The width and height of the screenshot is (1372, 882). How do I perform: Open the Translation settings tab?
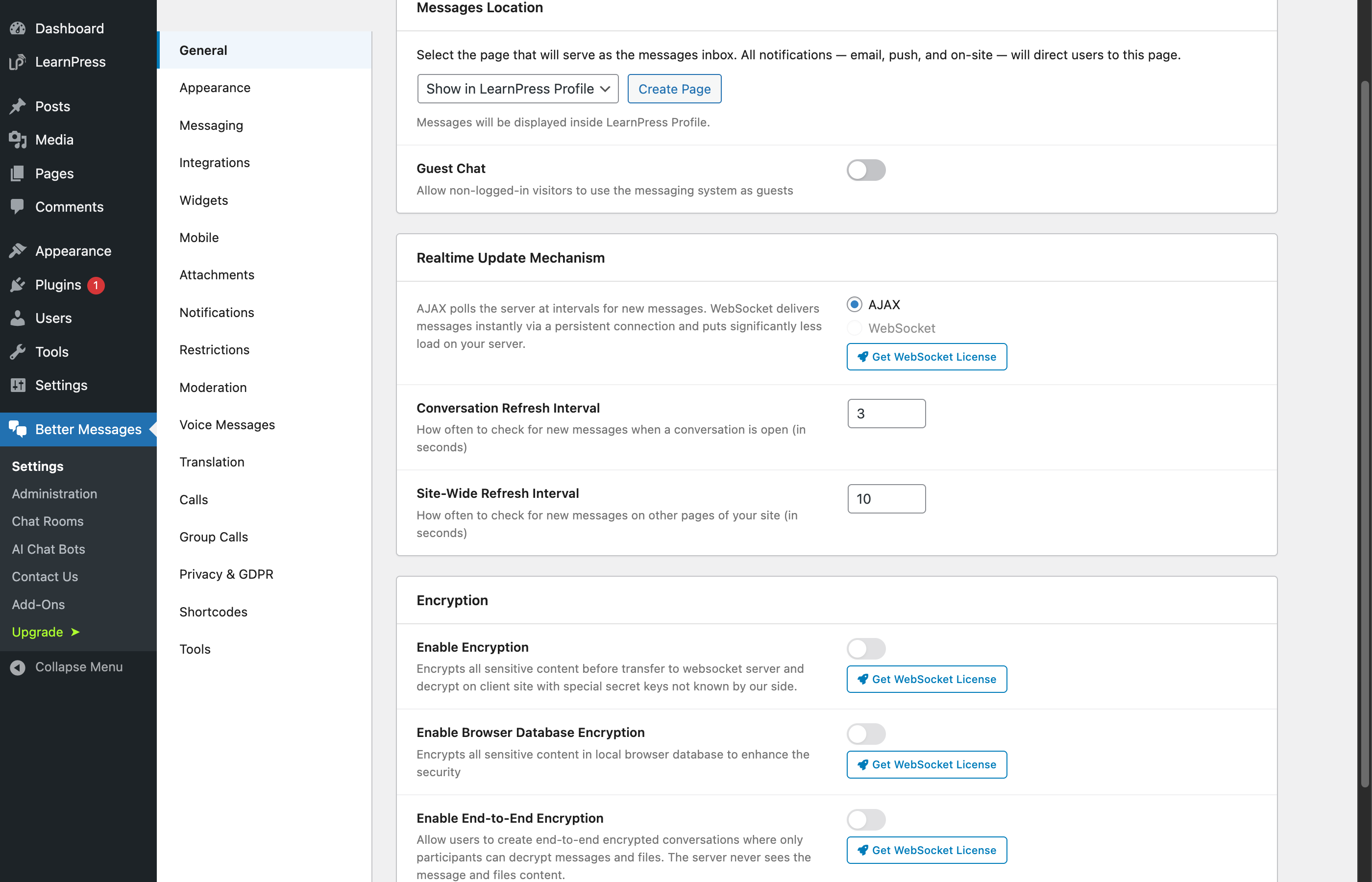pyautogui.click(x=265, y=462)
